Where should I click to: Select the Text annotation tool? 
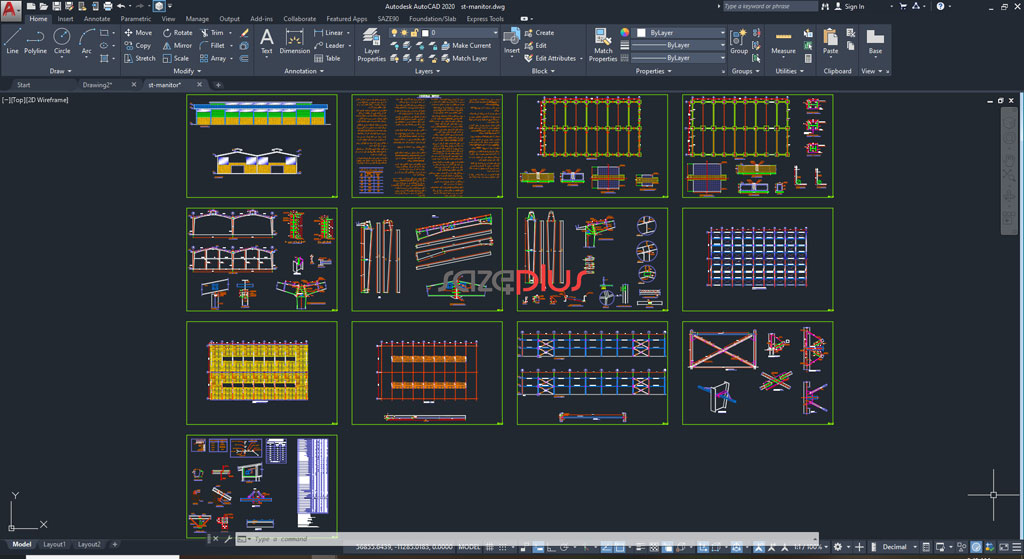coord(266,41)
